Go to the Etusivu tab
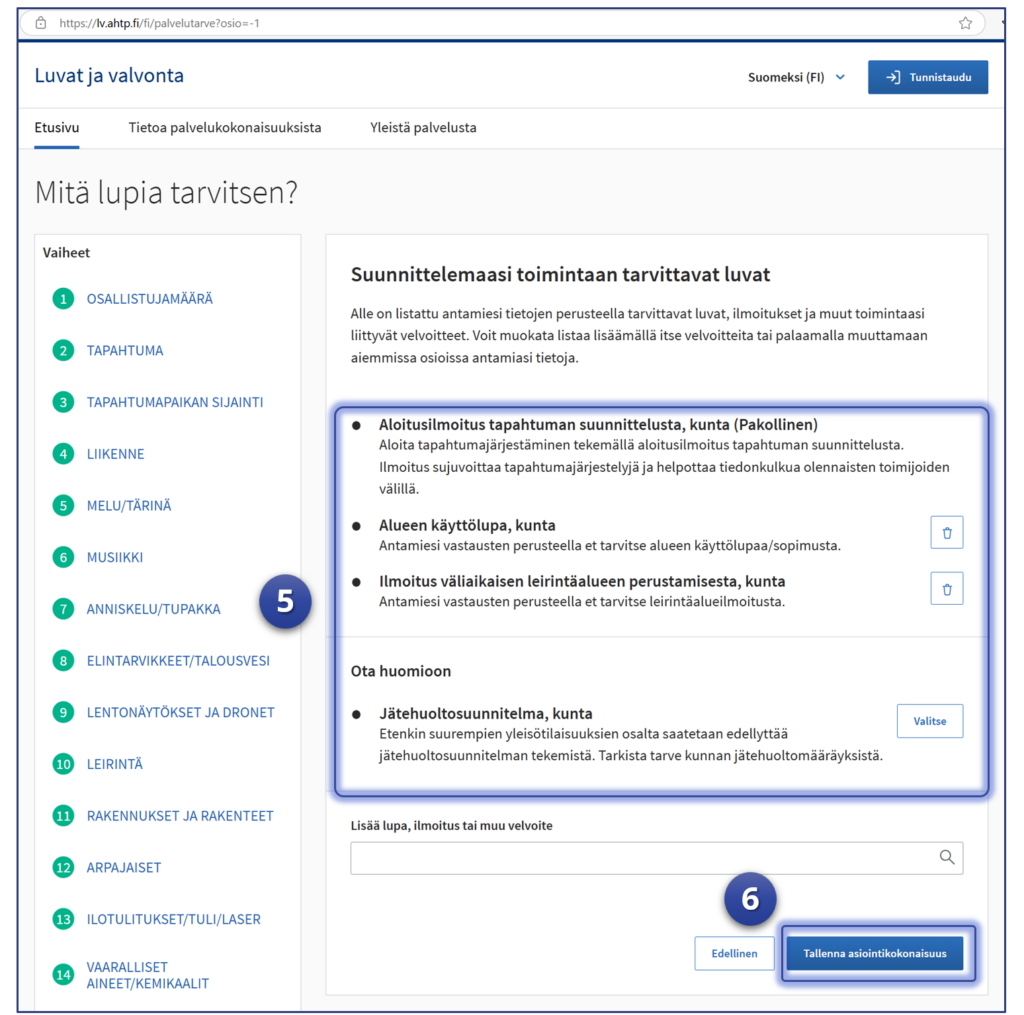1024x1015 pixels. [x=57, y=128]
